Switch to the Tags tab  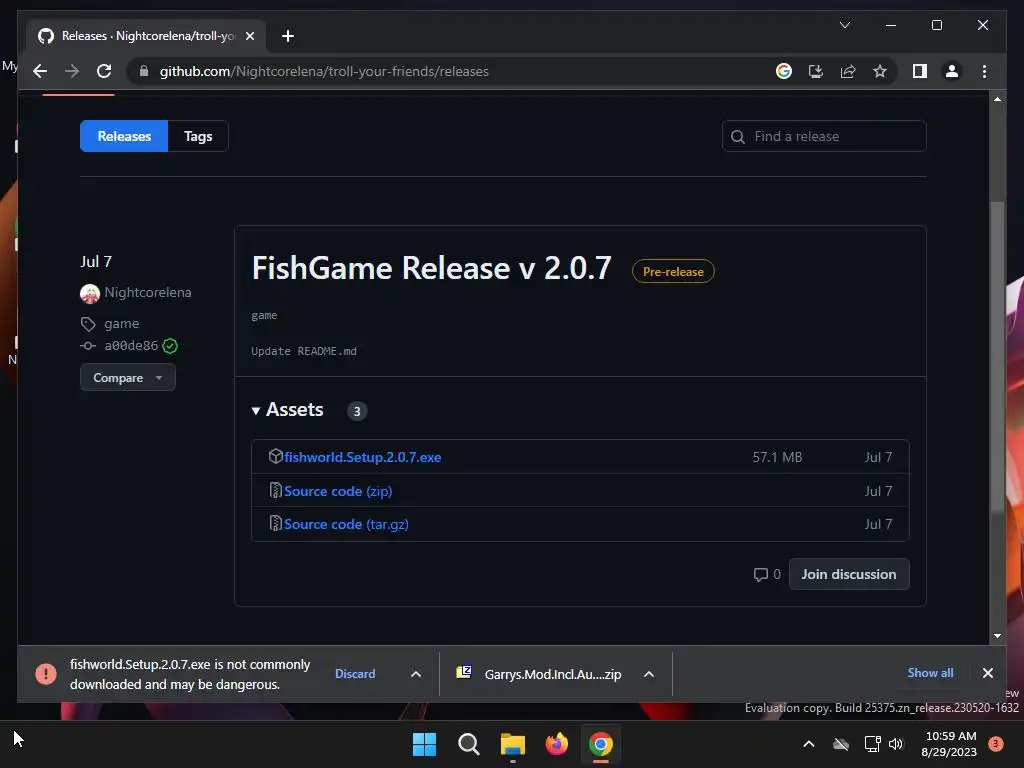(198, 136)
